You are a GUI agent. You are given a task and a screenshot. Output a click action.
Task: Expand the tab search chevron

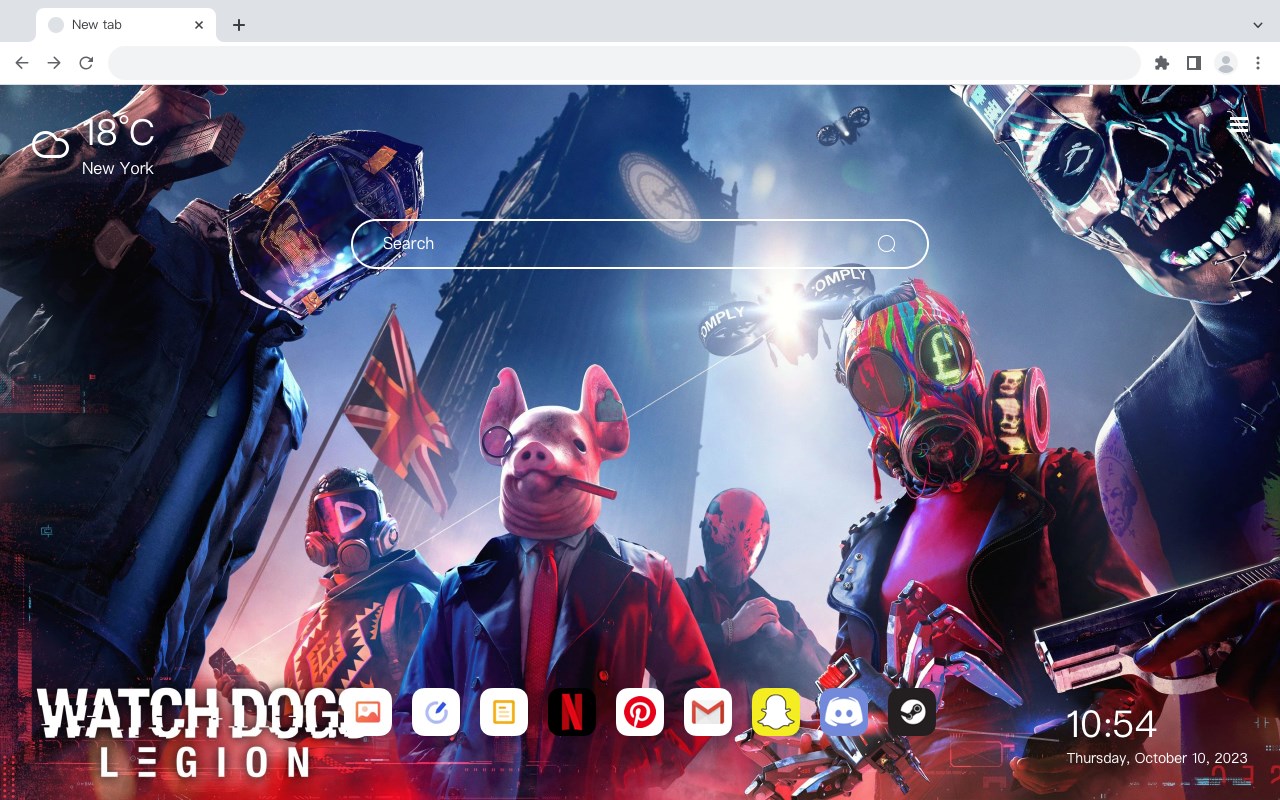[1258, 25]
